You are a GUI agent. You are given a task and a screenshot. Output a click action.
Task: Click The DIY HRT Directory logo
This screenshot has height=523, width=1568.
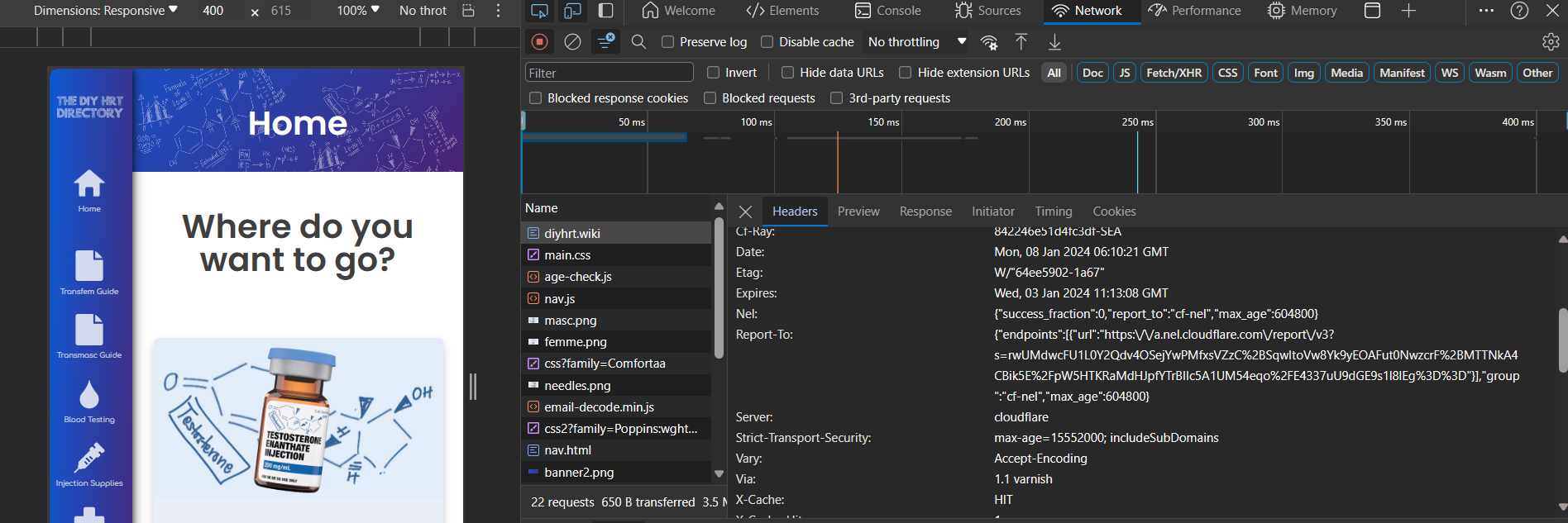point(89,107)
